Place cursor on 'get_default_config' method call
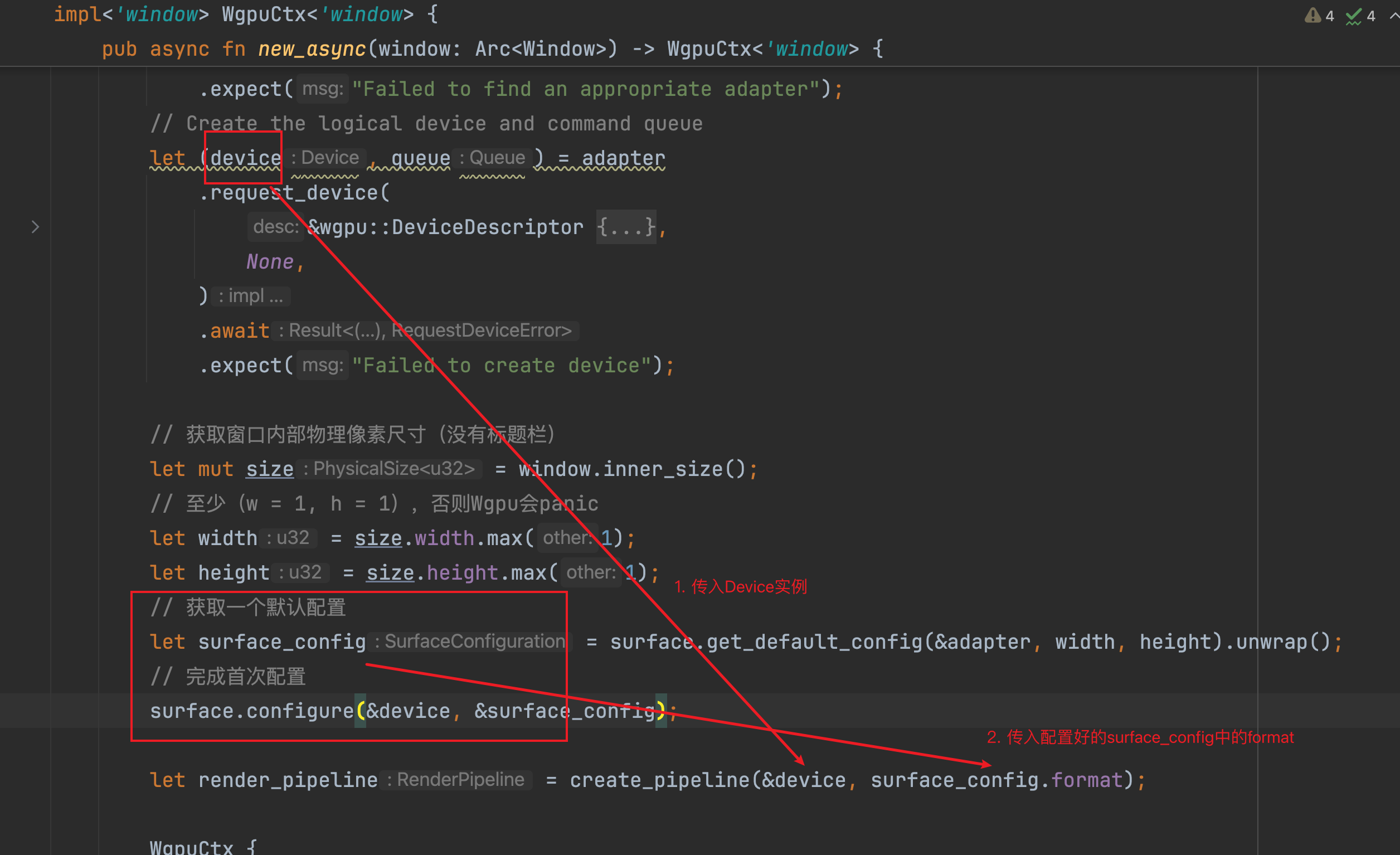Screen dimensions: 1400x855 click(814, 642)
